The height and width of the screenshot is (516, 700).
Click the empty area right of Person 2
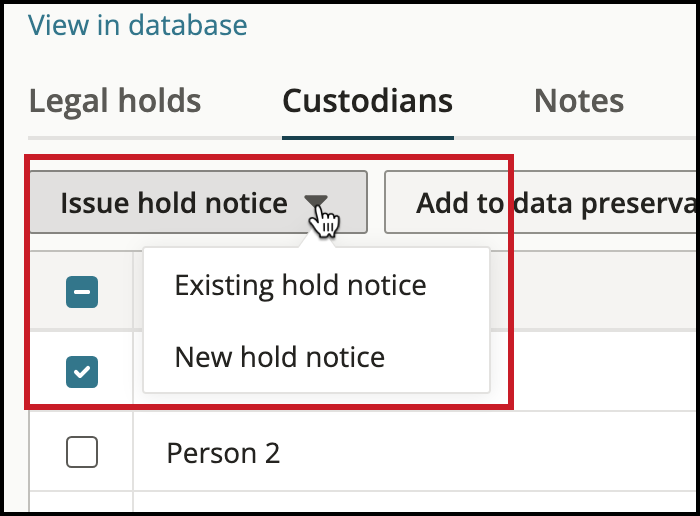tap(490, 452)
